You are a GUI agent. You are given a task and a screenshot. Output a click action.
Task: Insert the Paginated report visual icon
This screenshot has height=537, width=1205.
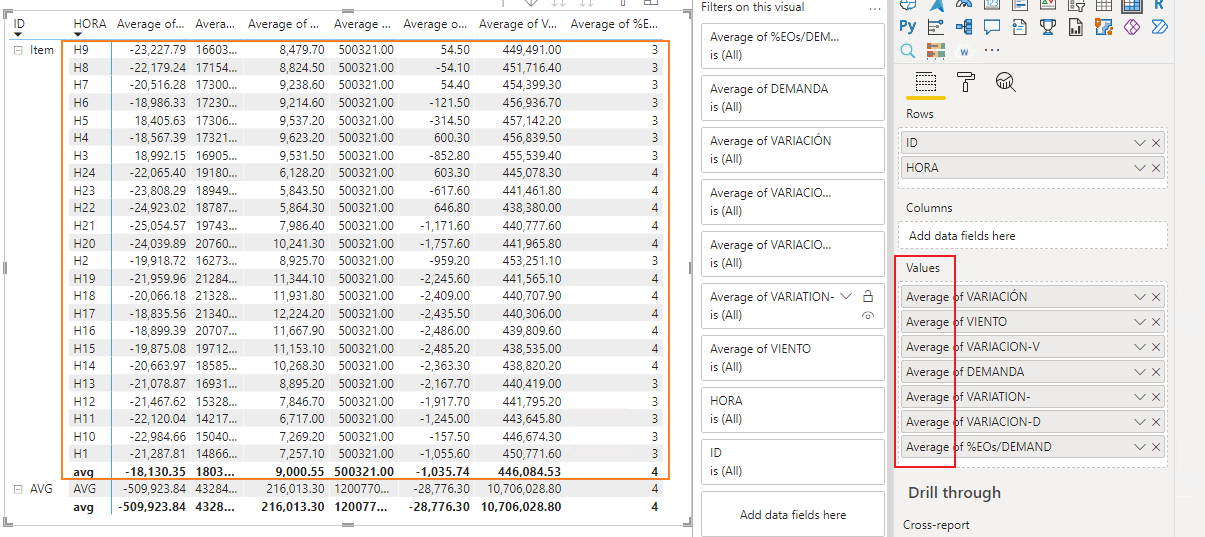click(1076, 27)
